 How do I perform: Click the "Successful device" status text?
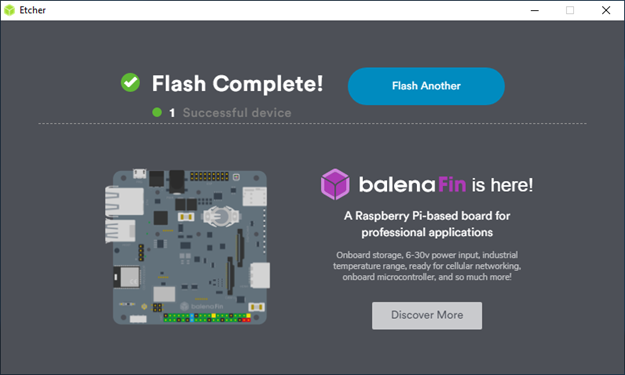click(x=237, y=113)
